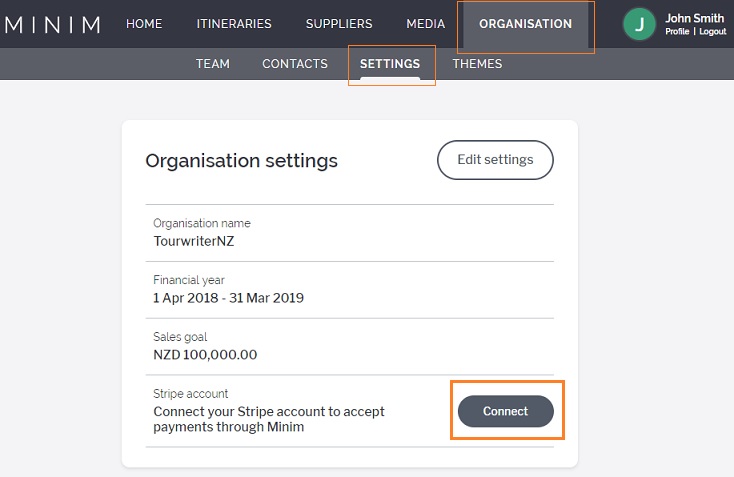
Task: Click the Financial year date range
Action: (228, 298)
